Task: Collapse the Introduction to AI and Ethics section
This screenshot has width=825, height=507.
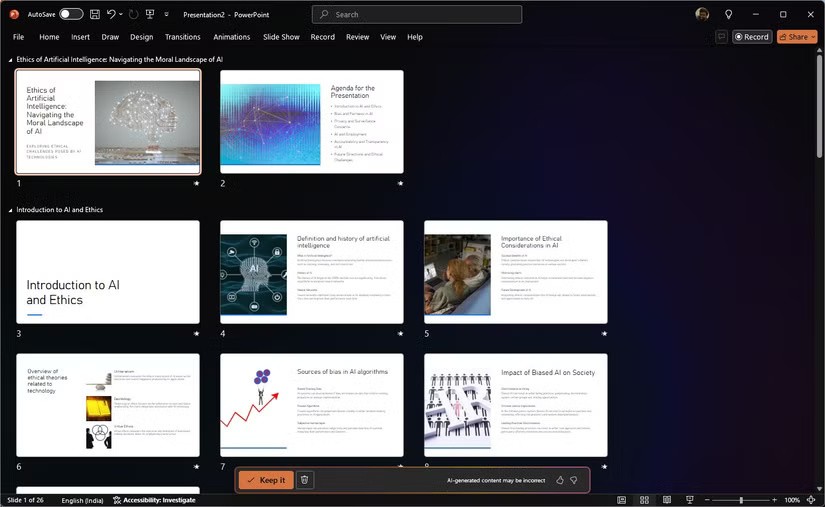Action: 11,210
